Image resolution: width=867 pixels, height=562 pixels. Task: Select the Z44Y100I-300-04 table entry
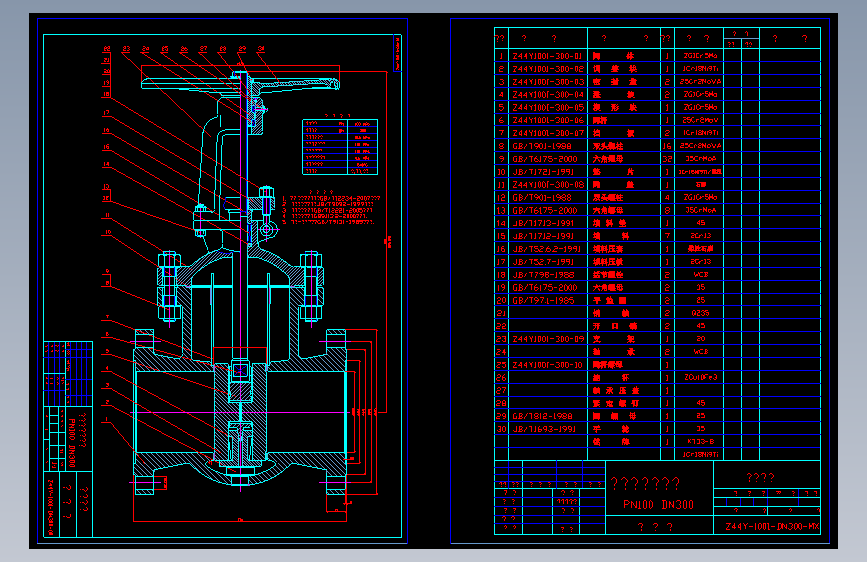click(547, 95)
